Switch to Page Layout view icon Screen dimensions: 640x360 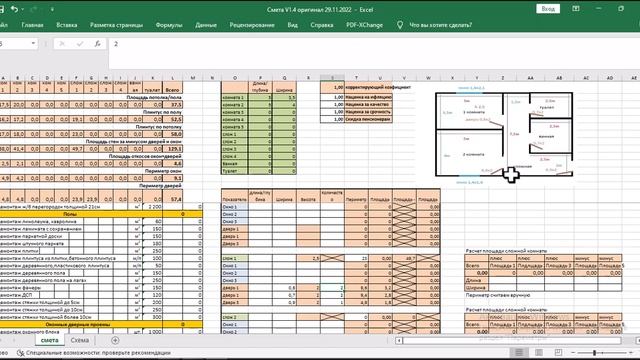539,352
